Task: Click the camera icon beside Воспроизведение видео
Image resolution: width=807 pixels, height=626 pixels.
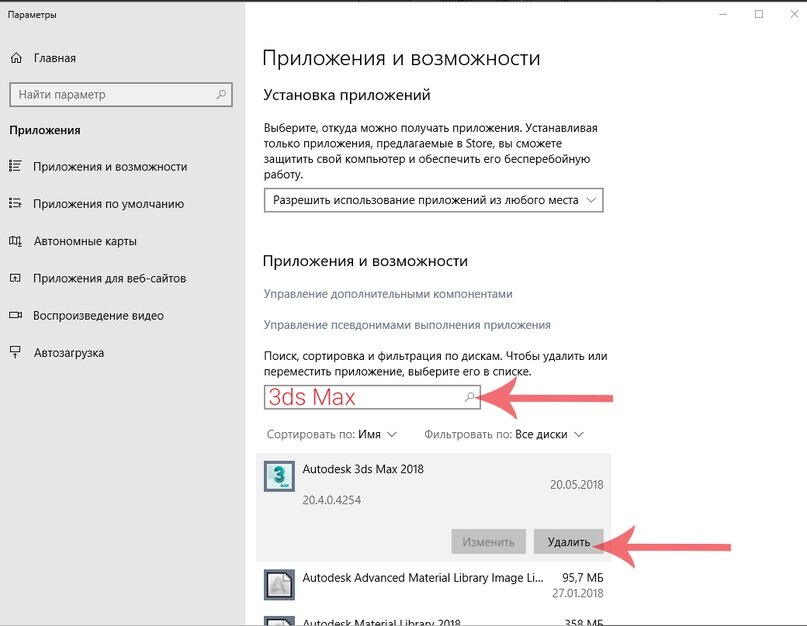Action: (15, 315)
